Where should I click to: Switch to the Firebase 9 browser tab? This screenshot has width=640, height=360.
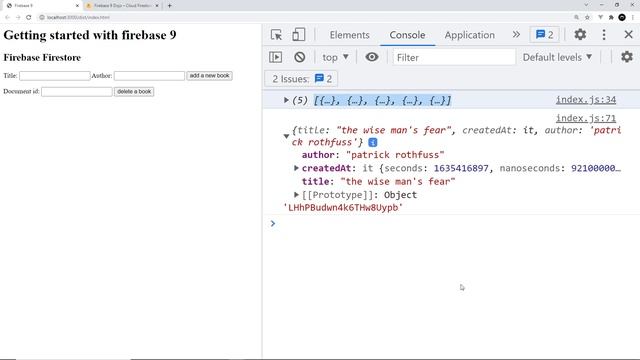[x=41, y=6]
